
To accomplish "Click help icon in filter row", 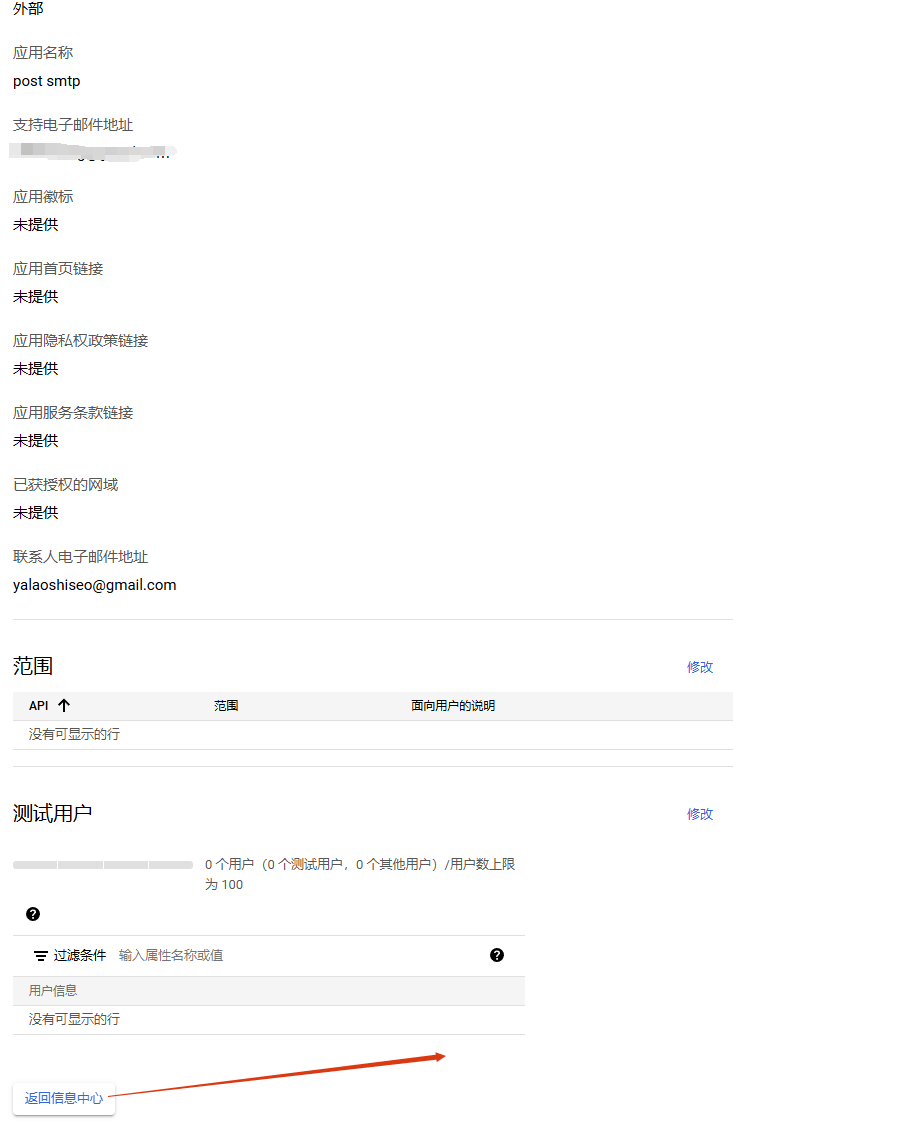I will (x=497, y=955).
